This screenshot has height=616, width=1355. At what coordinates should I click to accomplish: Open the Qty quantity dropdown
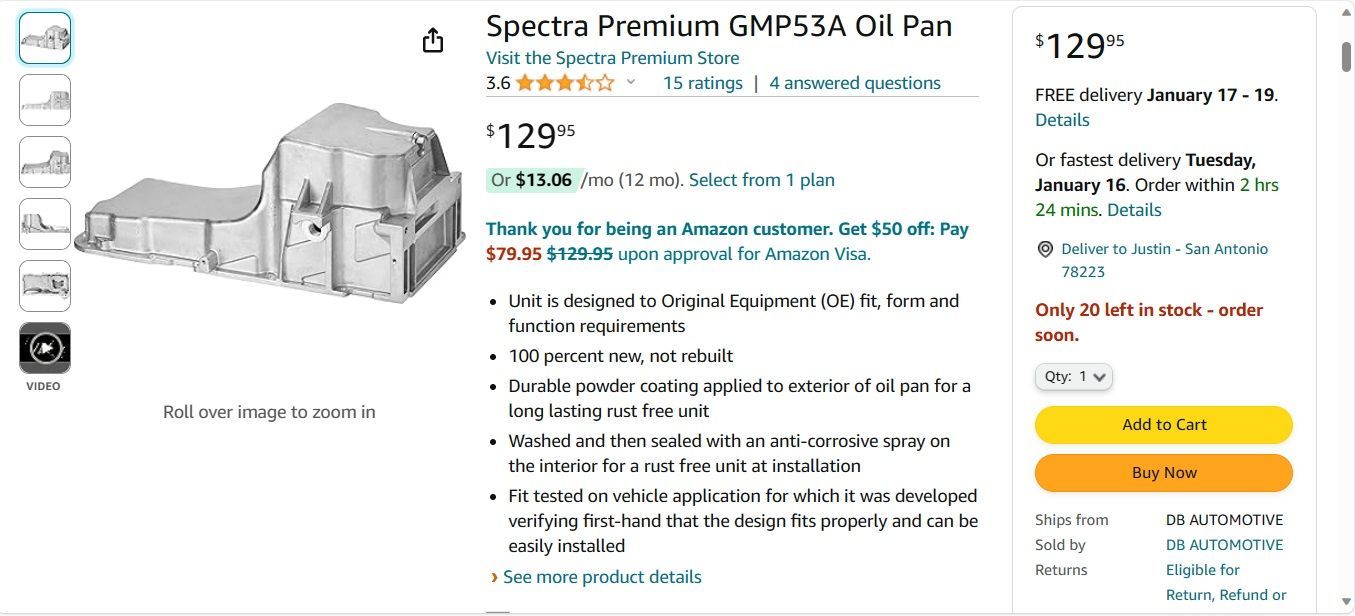tap(1074, 377)
